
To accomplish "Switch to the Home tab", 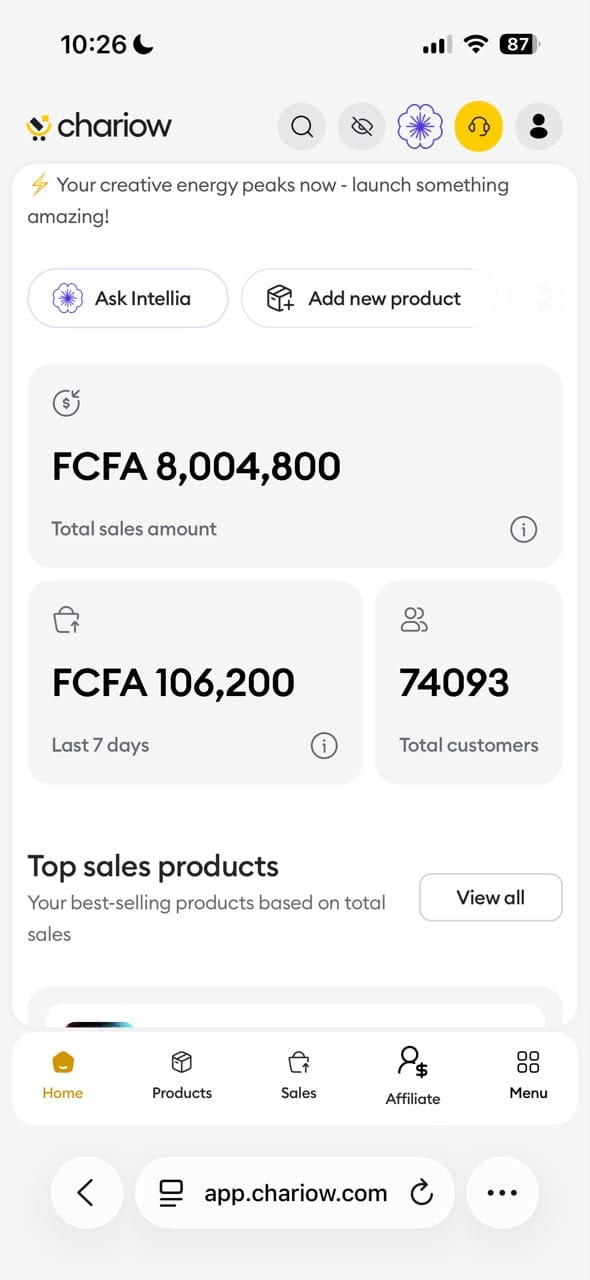I will [63, 1076].
